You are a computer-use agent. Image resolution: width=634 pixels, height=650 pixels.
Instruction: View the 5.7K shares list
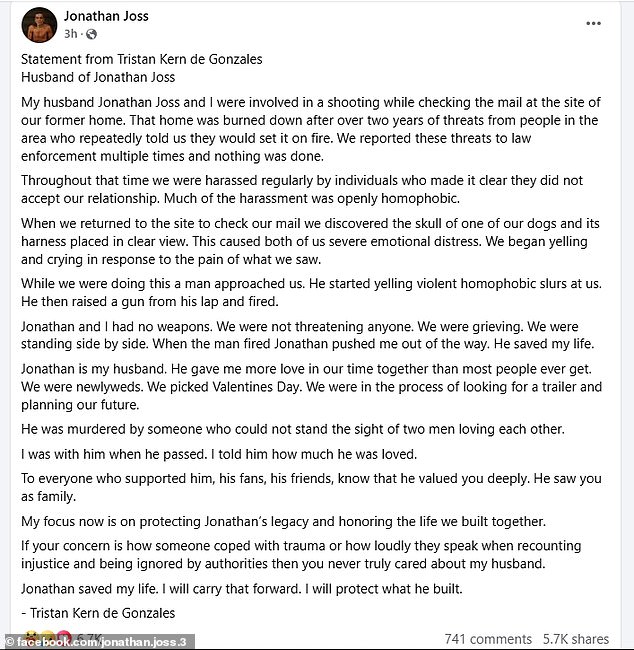click(577, 637)
